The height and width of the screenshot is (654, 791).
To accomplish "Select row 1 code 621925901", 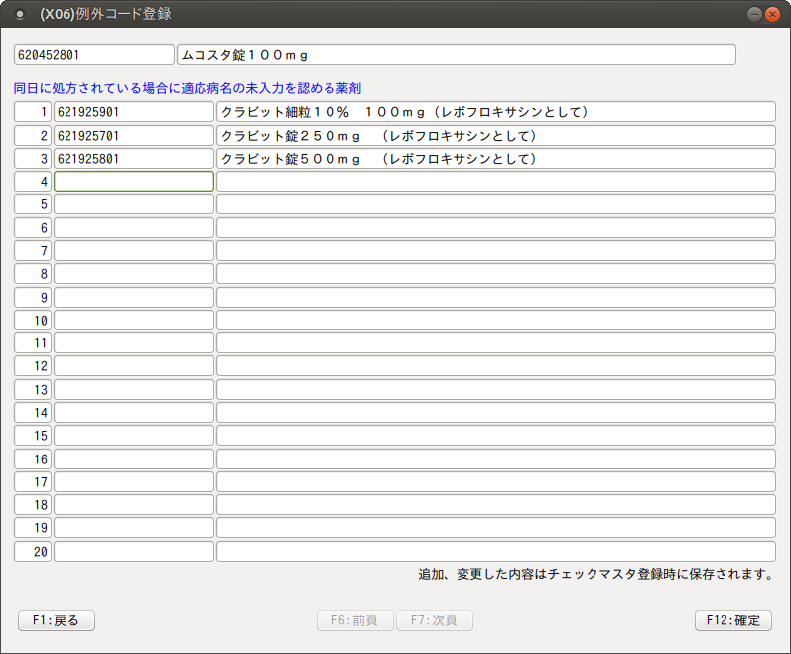I will click(133, 112).
